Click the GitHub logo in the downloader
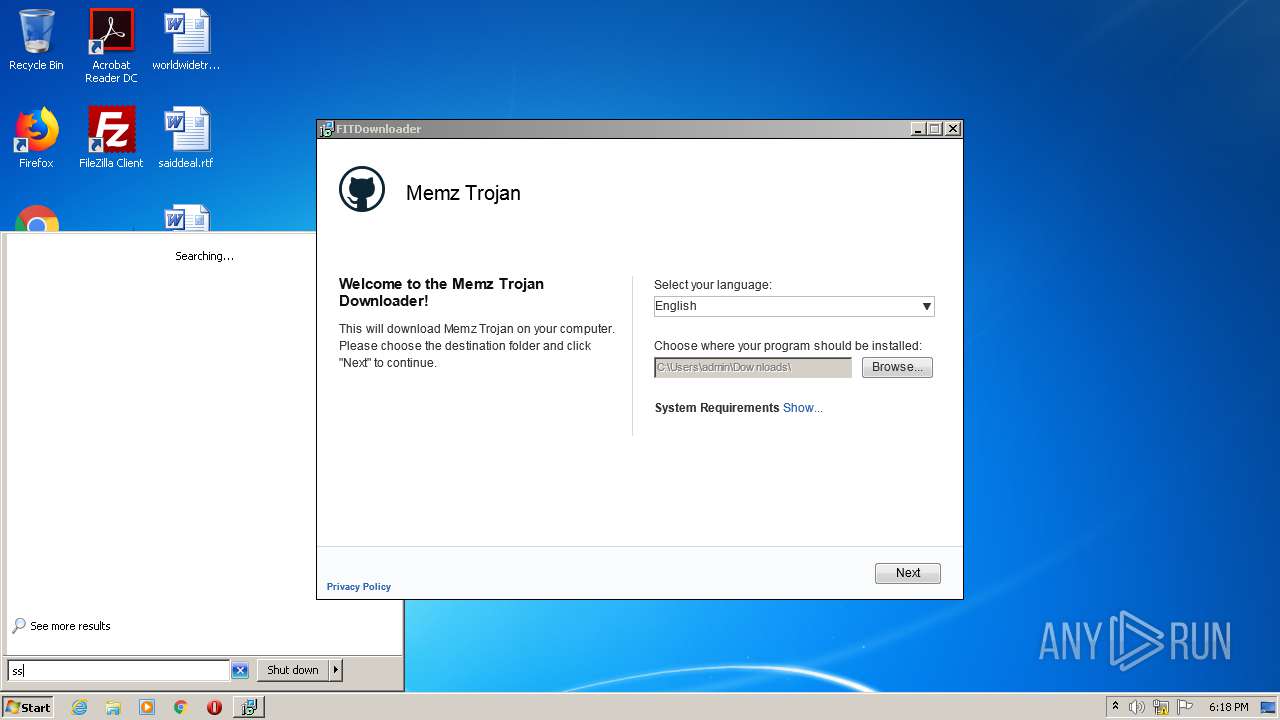 pyautogui.click(x=362, y=189)
